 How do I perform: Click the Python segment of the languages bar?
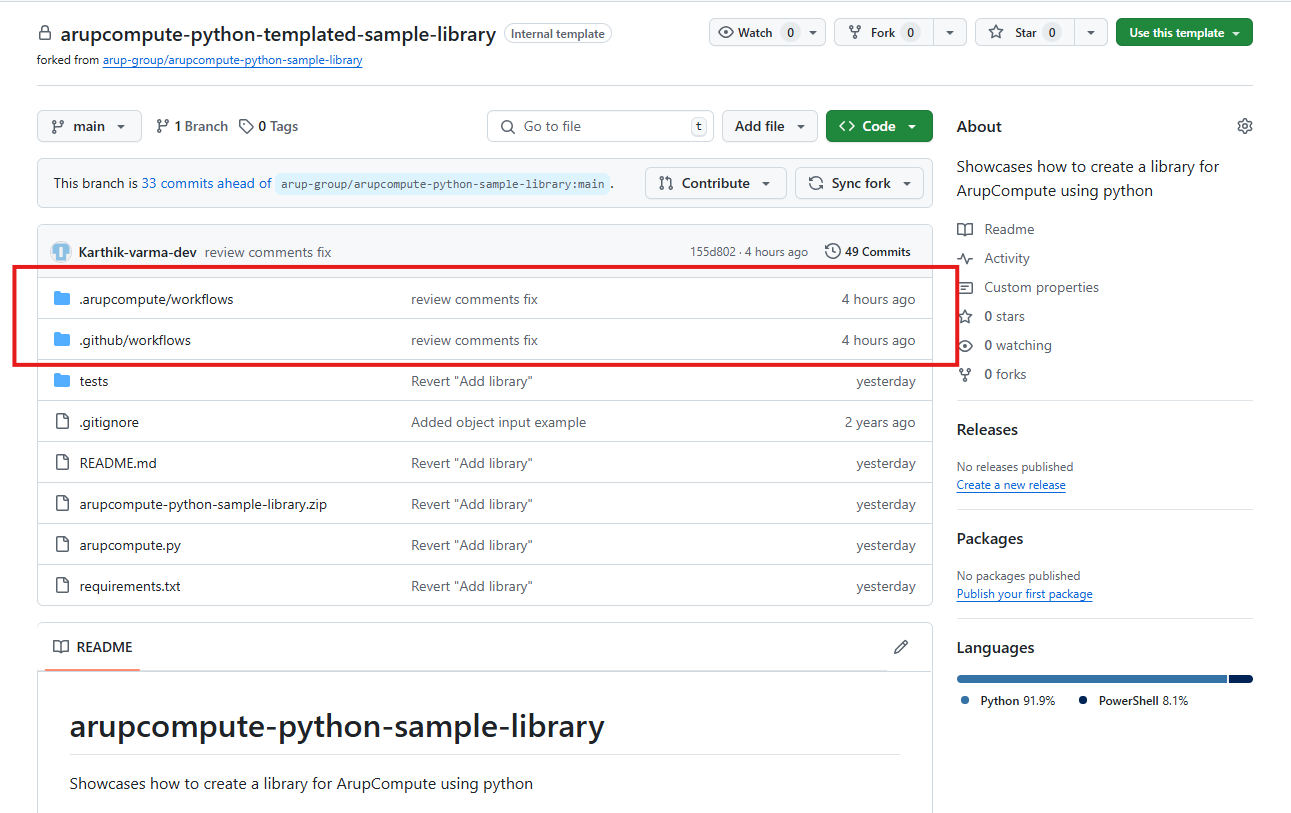click(1090, 679)
